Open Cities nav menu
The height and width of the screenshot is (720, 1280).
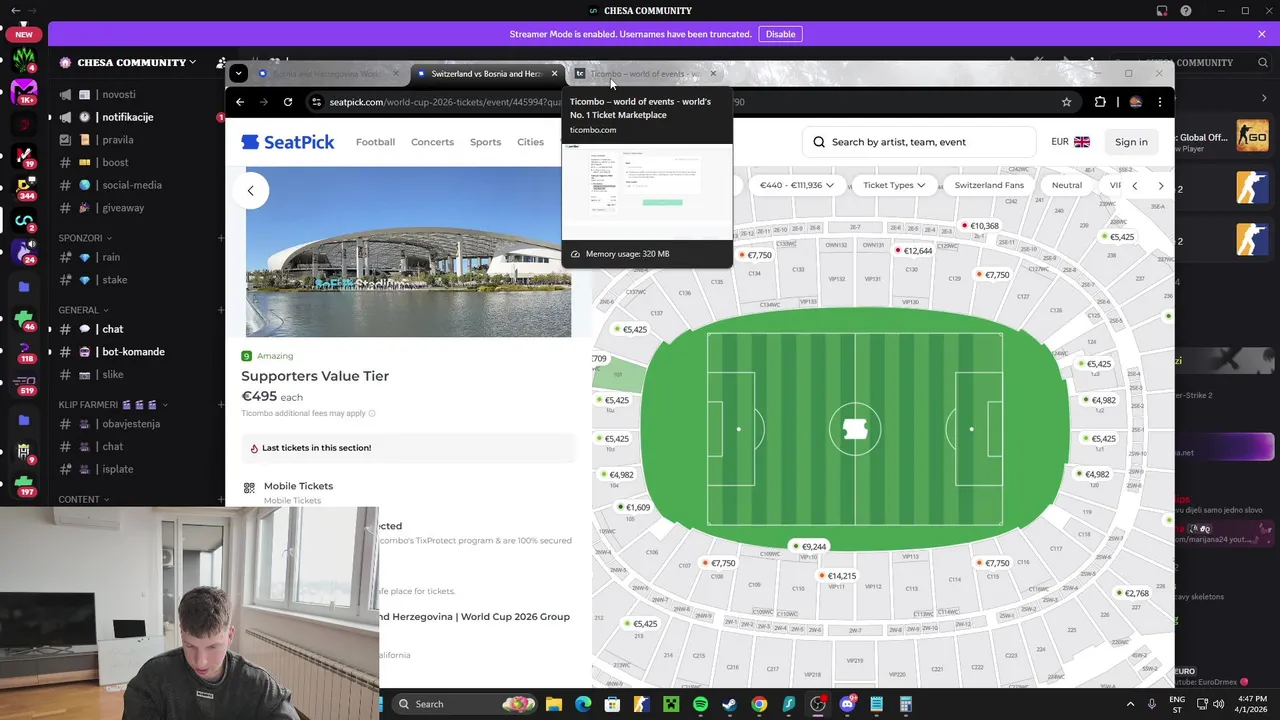coord(530,142)
